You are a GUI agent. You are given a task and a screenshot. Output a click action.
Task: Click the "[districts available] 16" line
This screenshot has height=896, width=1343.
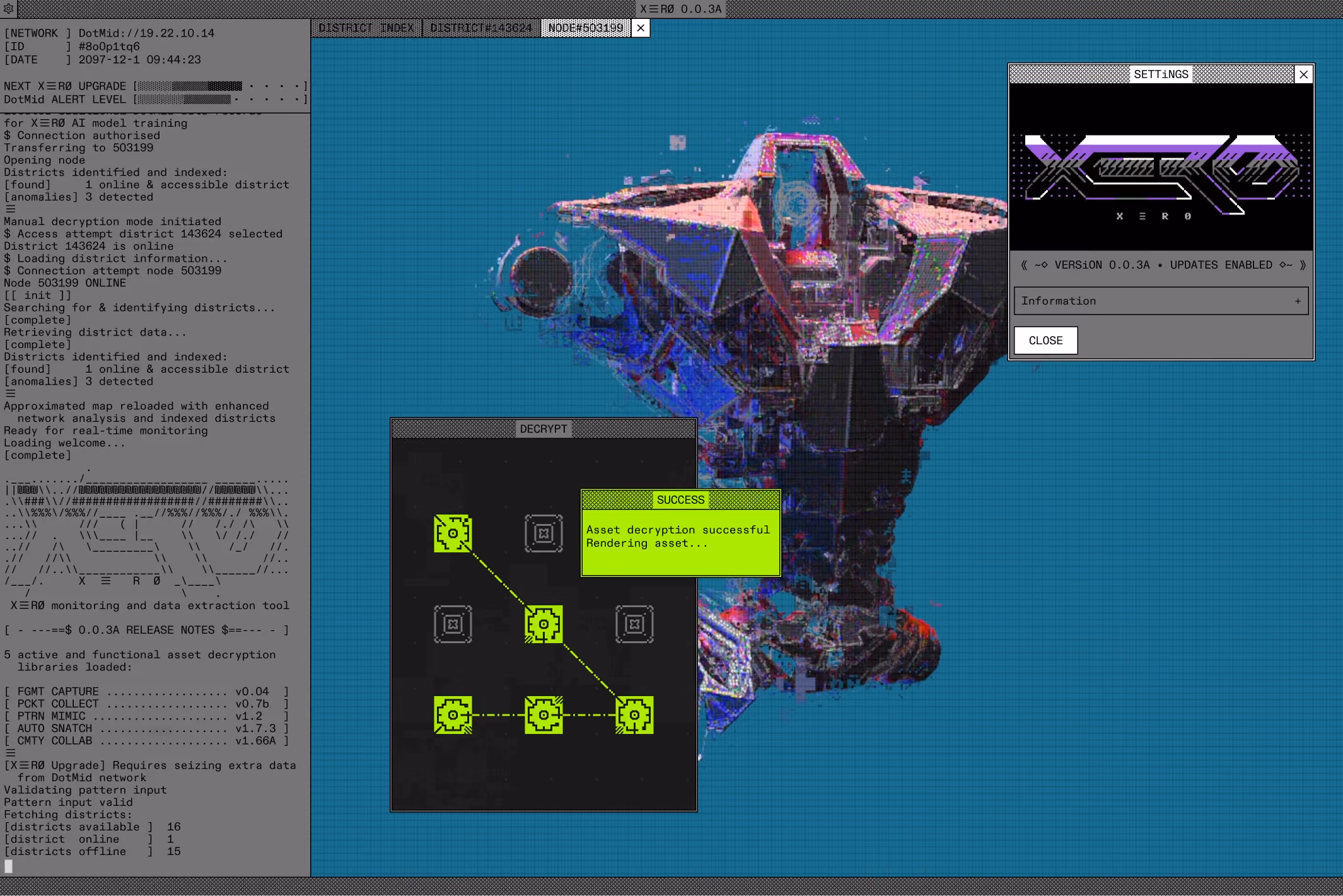pyautogui.click(x=92, y=827)
